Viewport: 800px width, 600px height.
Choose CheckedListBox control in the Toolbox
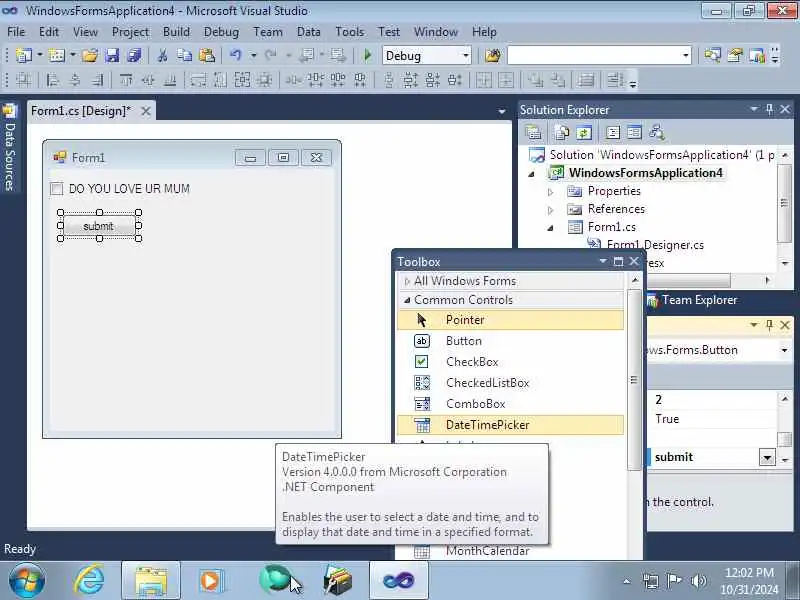click(510, 383)
